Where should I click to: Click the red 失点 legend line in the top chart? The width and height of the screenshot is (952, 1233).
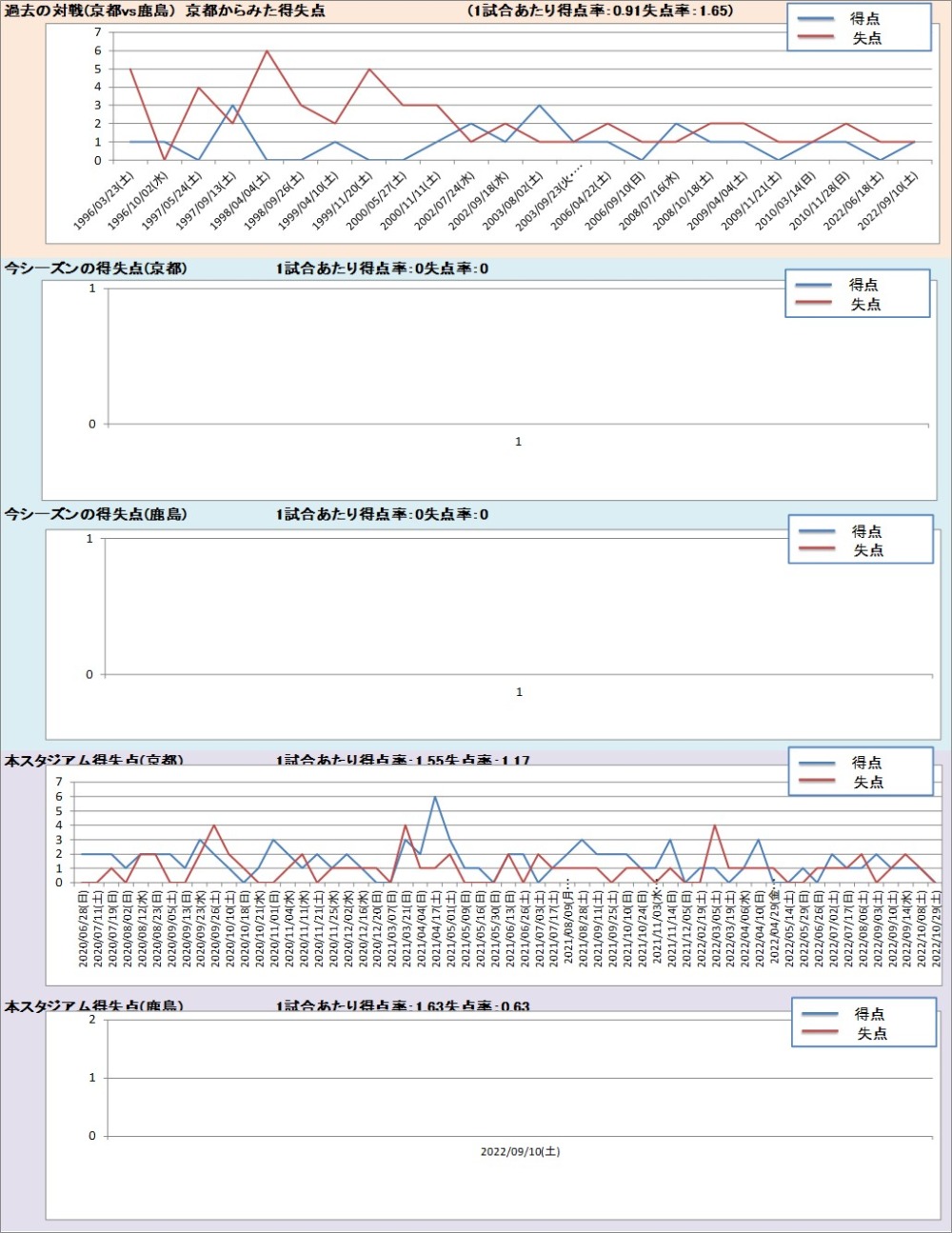click(816, 38)
